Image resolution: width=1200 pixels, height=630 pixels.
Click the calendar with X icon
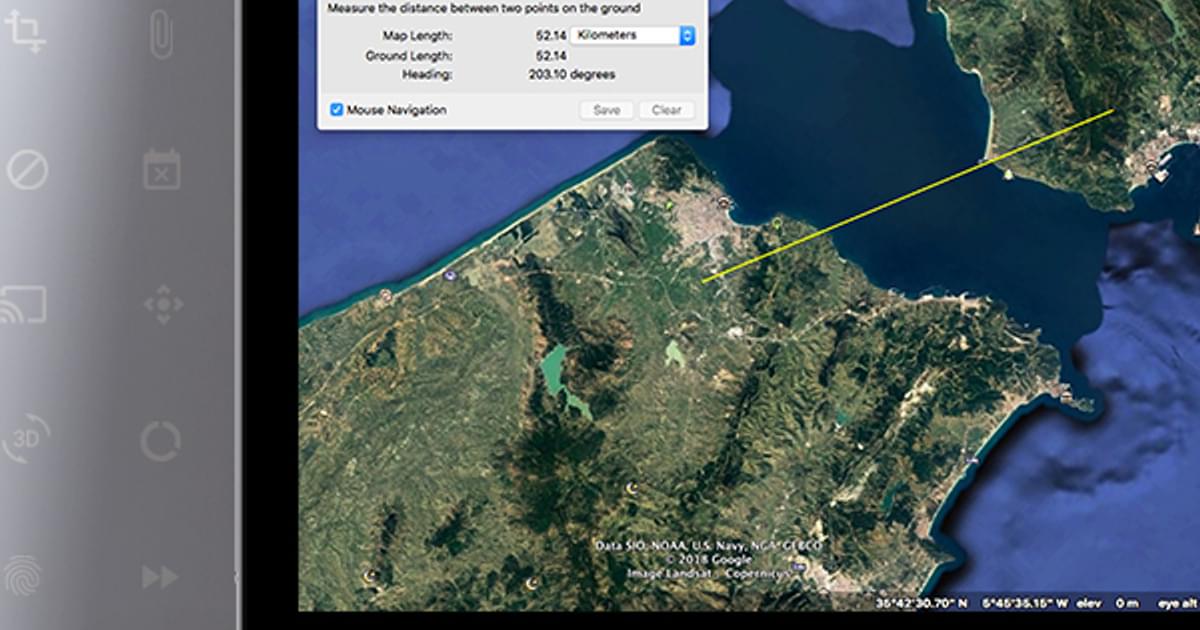point(161,169)
